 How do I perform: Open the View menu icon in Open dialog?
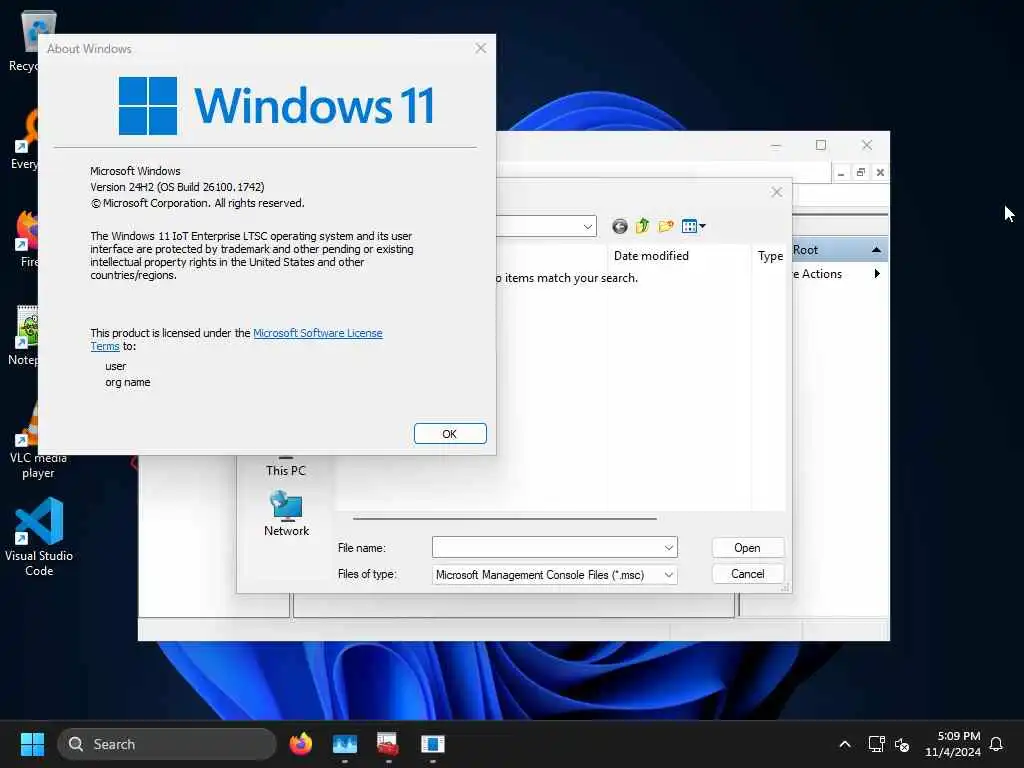point(693,226)
